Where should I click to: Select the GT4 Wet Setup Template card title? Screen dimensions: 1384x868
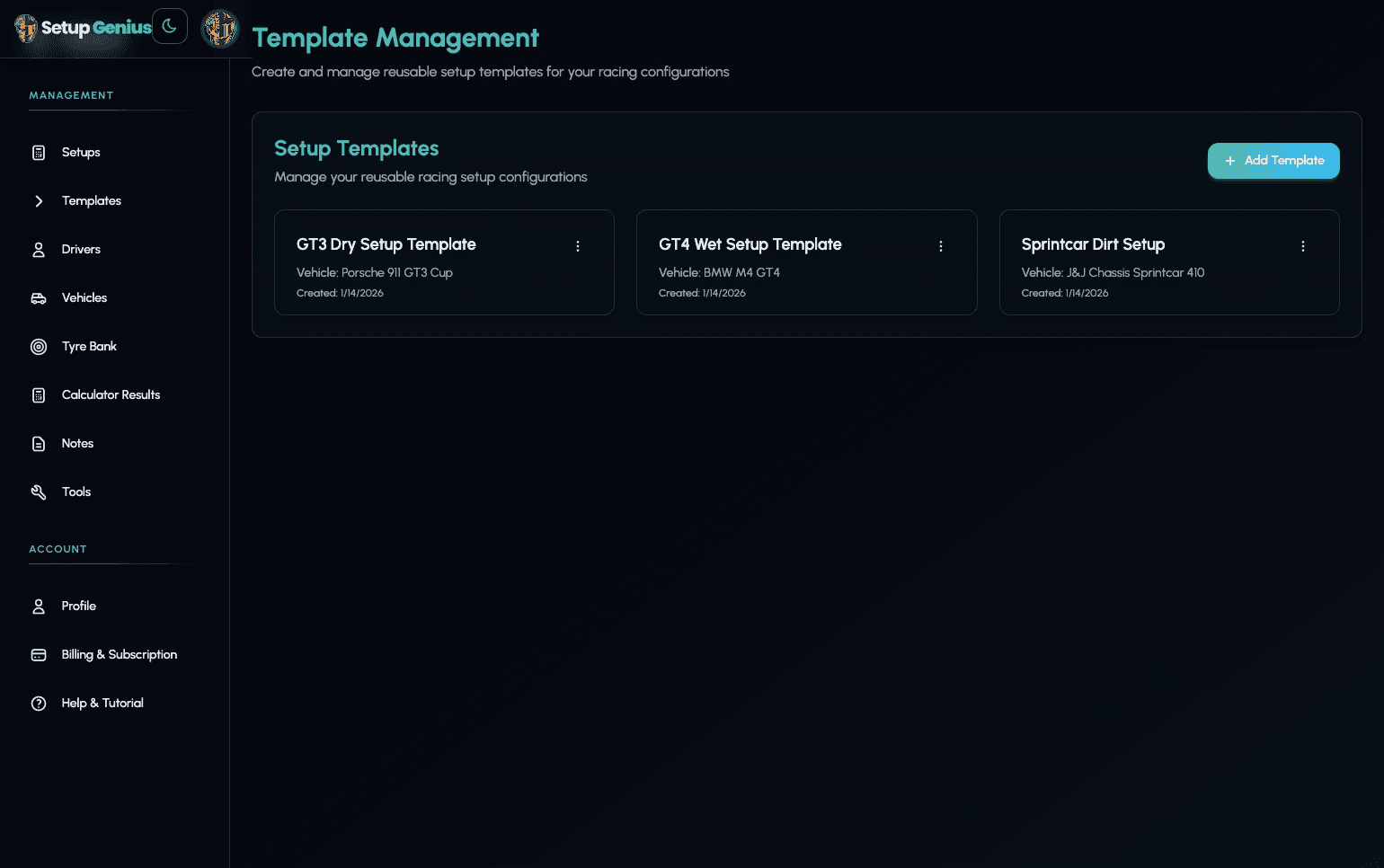coord(750,244)
